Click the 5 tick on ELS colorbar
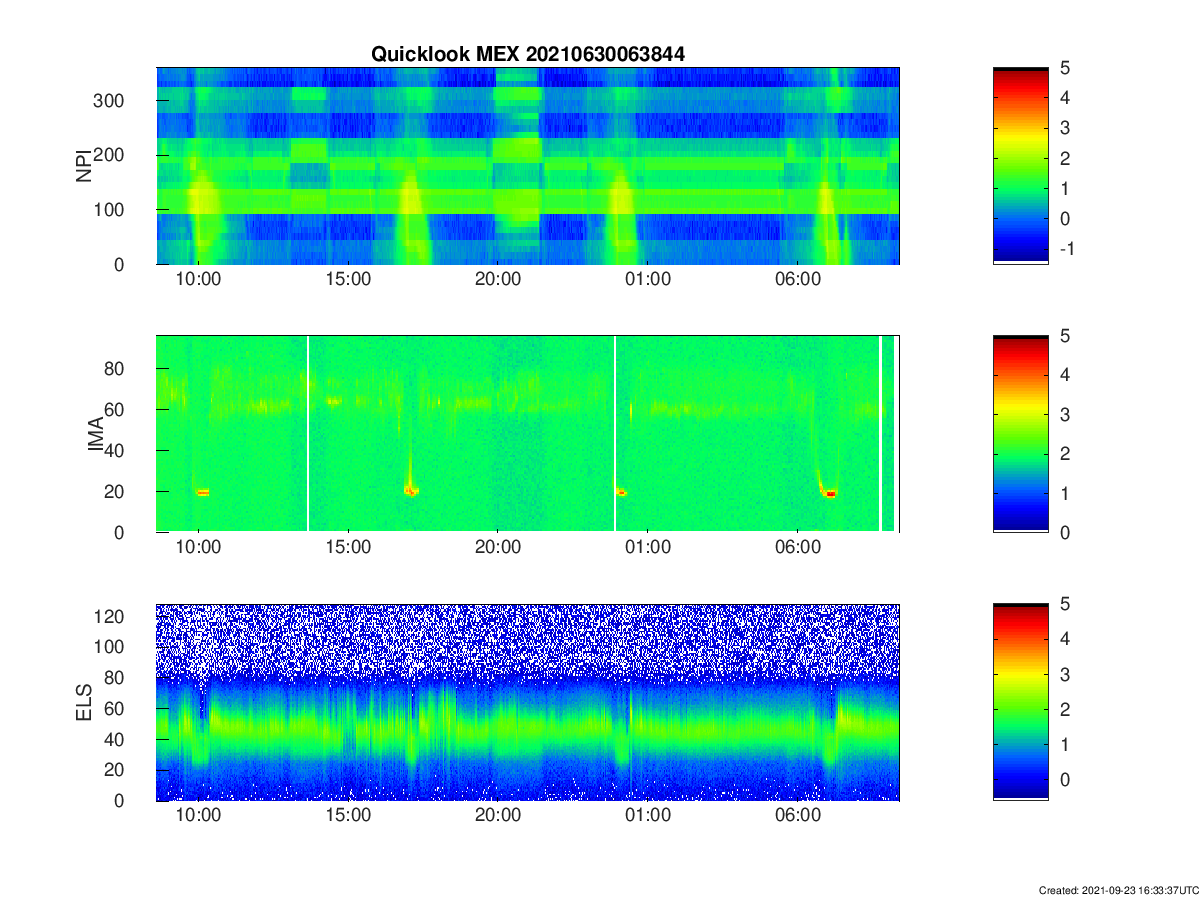Viewport: 1200px width, 900px height. point(1066,604)
